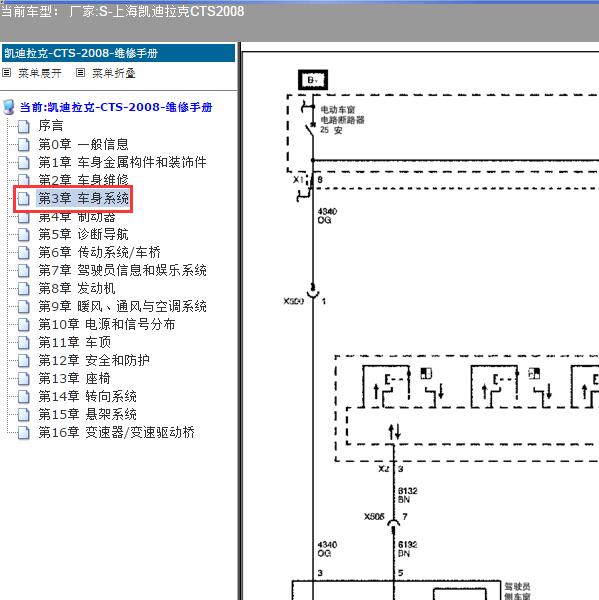
Task: Click page icon beside 第14章 转向系统
Action: pos(24,396)
